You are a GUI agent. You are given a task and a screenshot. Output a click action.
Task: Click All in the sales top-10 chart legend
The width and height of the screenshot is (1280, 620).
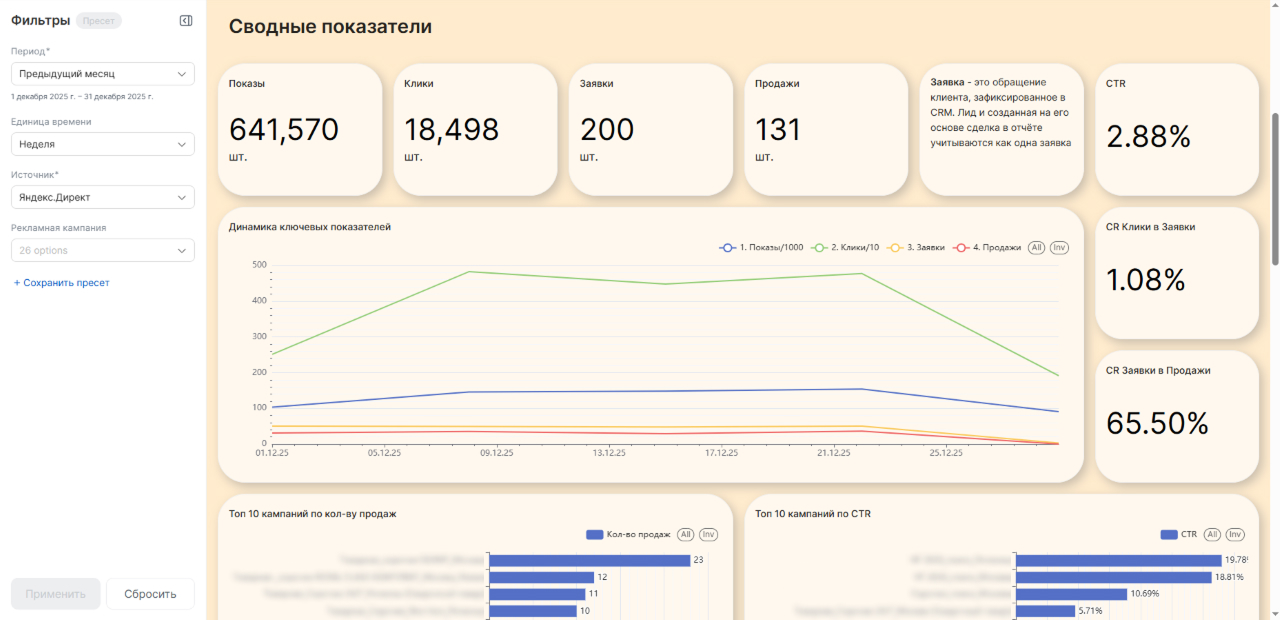coord(686,535)
